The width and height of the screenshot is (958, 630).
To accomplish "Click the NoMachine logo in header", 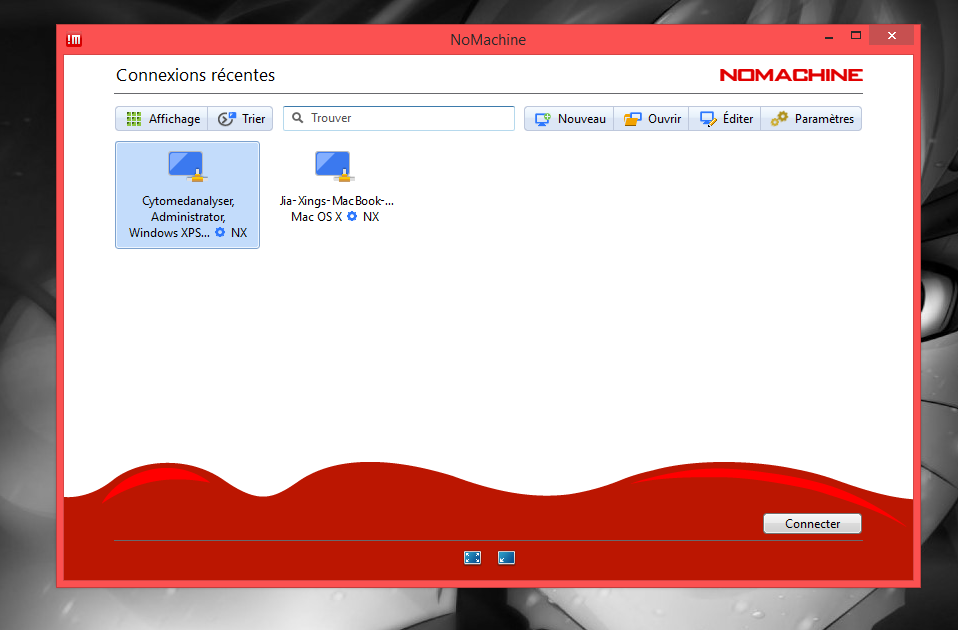I will click(x=790, y=75).
